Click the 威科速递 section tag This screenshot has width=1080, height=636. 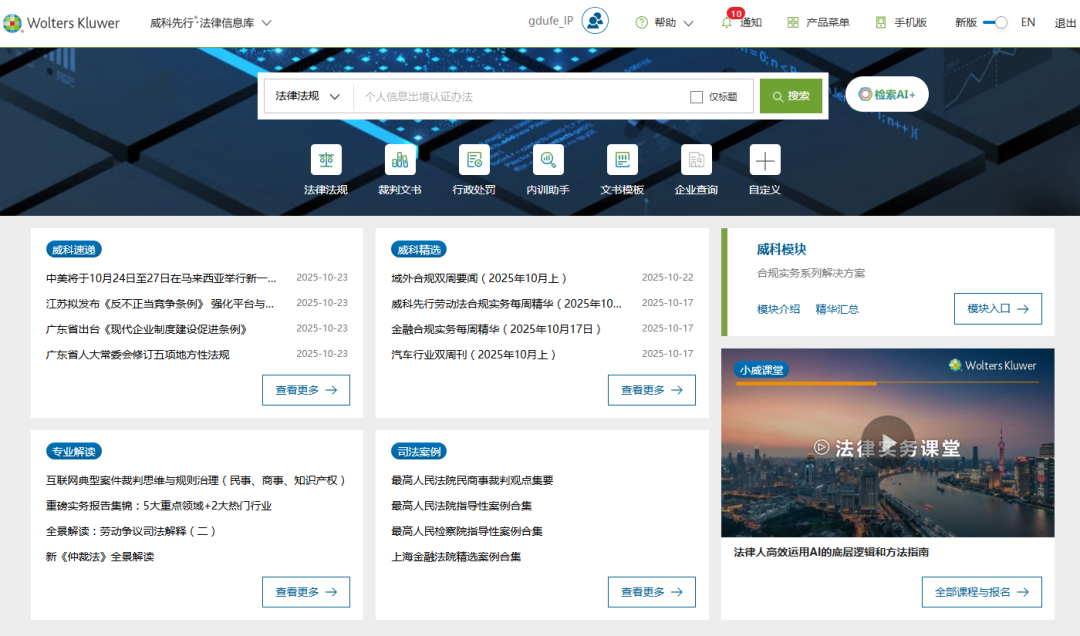pos(74,249)
